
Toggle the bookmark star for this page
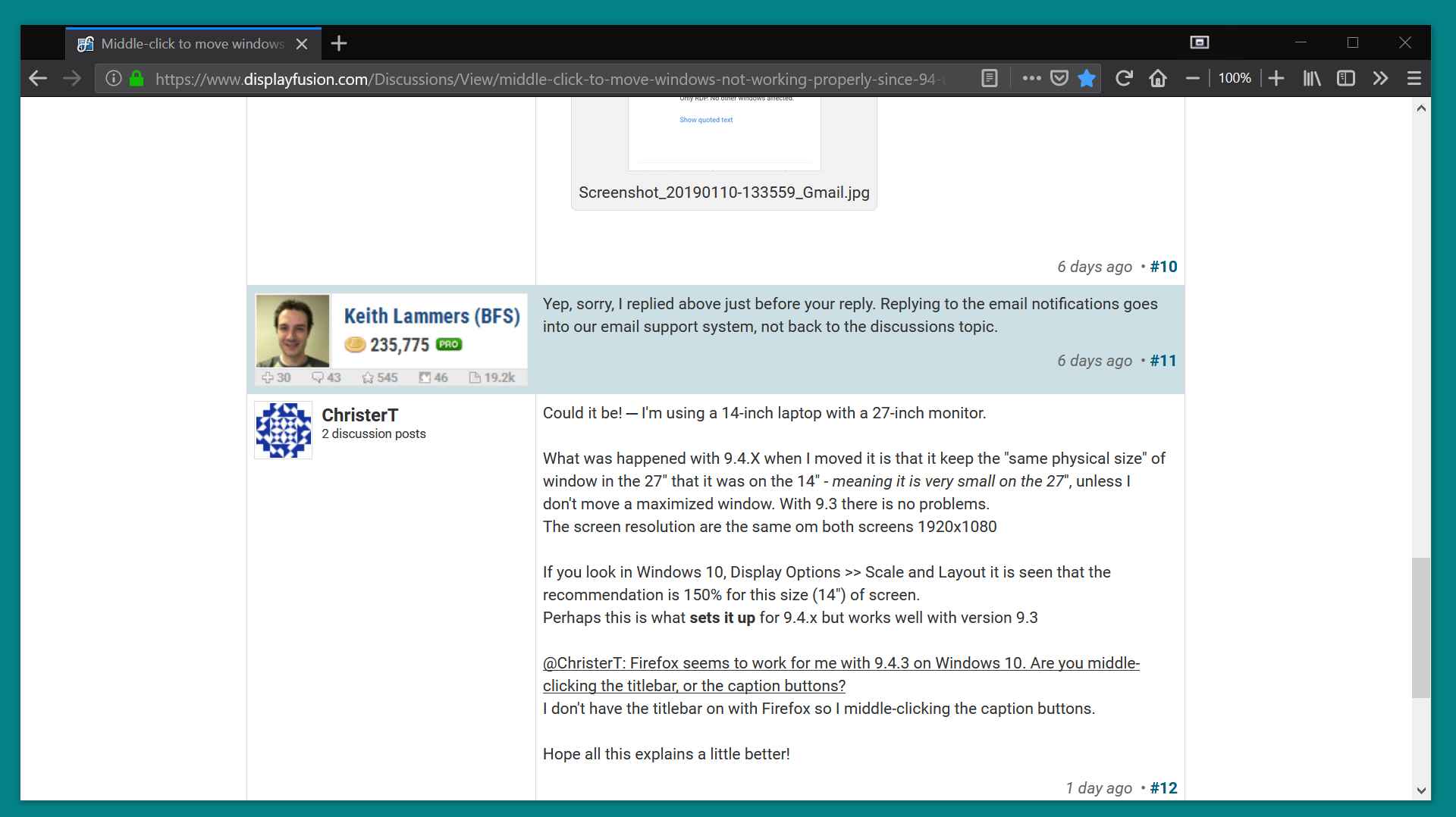click(1087, 78)
